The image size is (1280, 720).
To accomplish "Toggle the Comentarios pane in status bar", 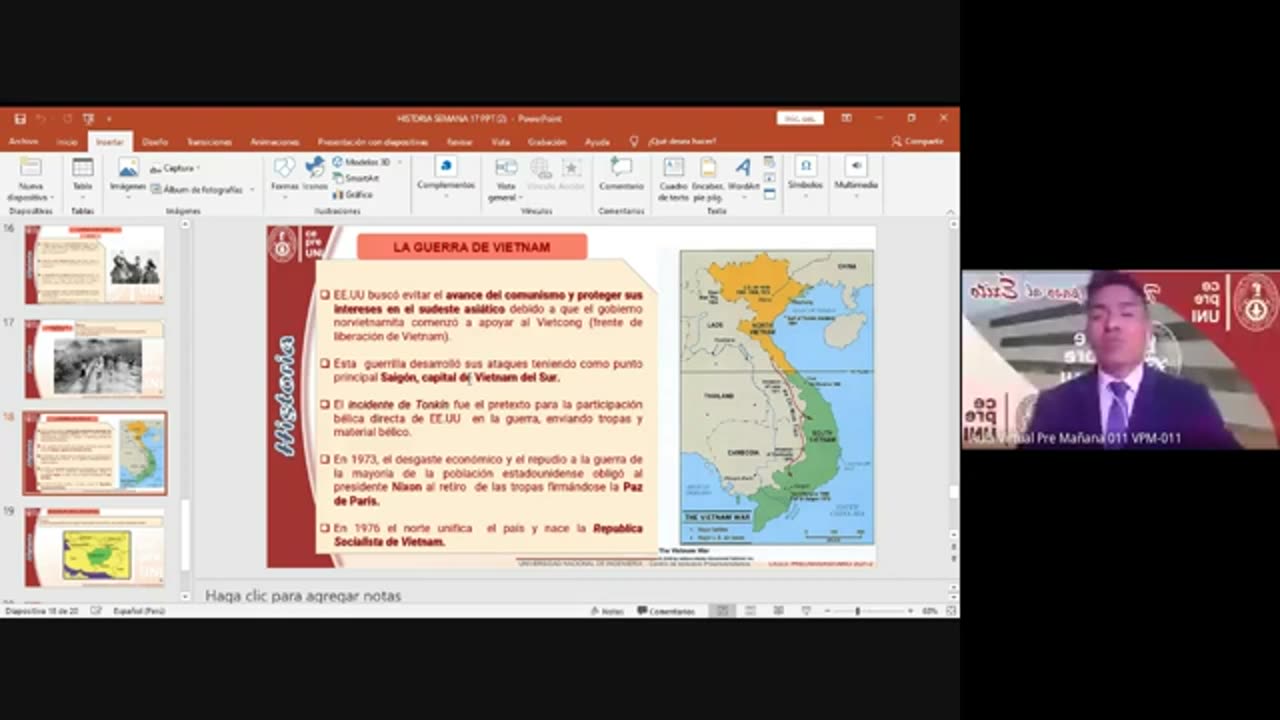I will click(666, 611).
